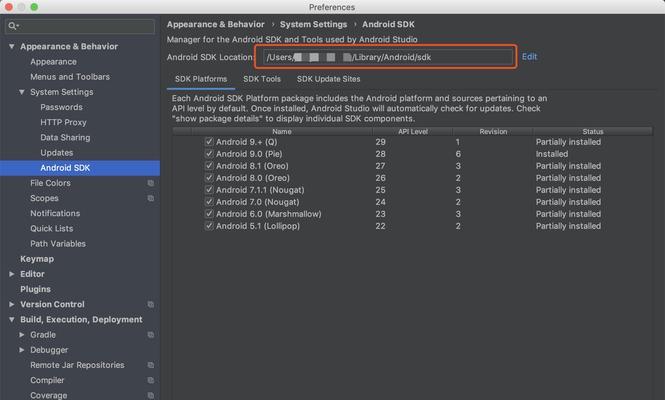
Task: Collapse the System Settings subtree
Action: point(22,92)
